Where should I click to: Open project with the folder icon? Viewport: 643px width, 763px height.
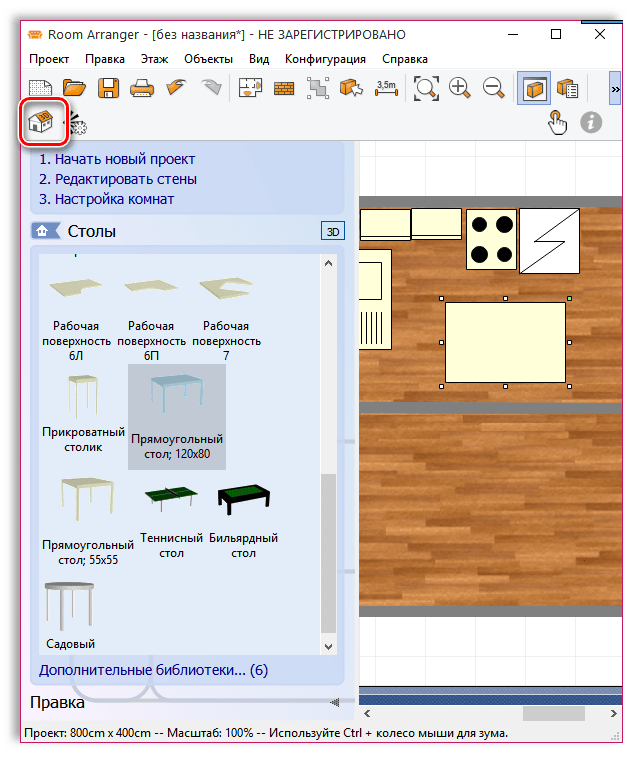[75, 89]
